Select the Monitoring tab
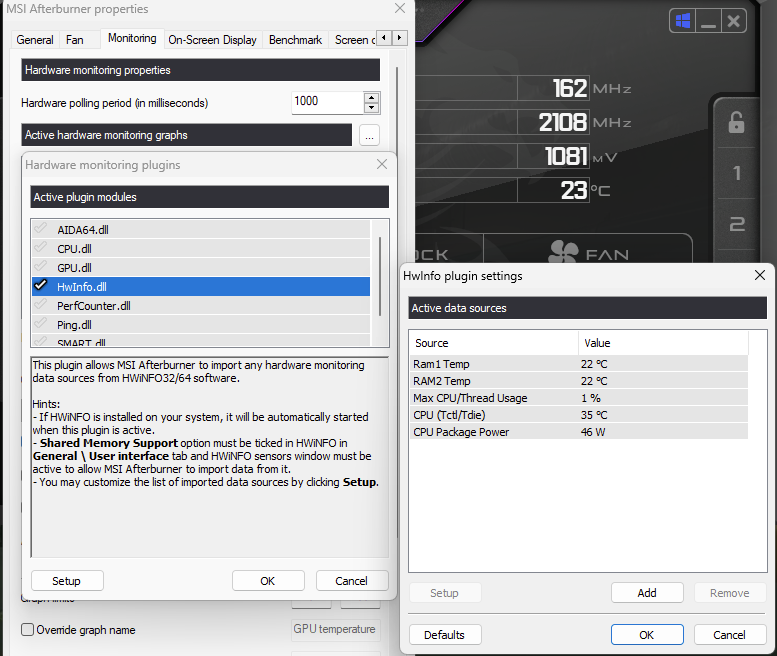The height and width of the screenshot is (656, 777). (132, 38)
